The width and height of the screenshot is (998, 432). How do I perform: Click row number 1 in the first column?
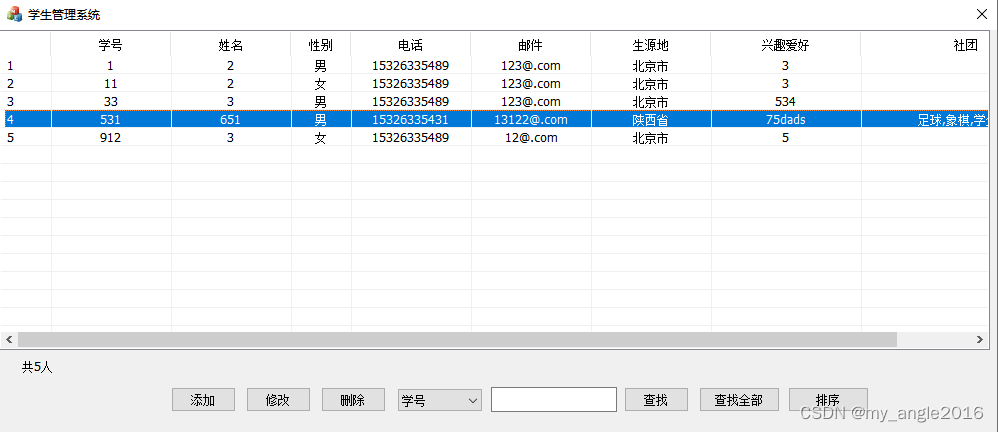click(10, 66)
